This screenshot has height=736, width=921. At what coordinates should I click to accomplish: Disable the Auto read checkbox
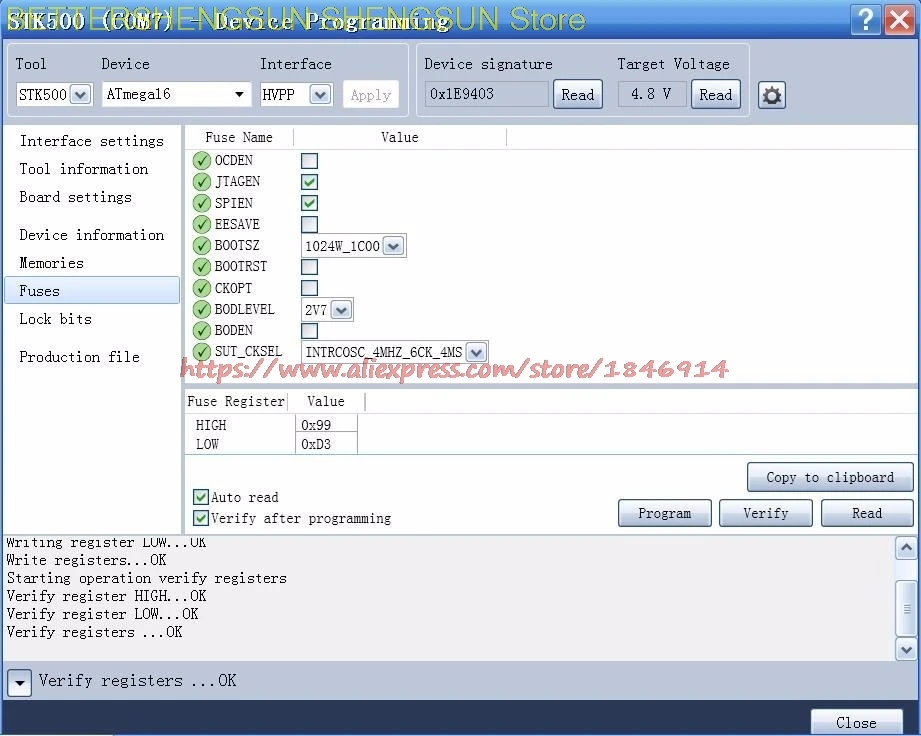201,497
